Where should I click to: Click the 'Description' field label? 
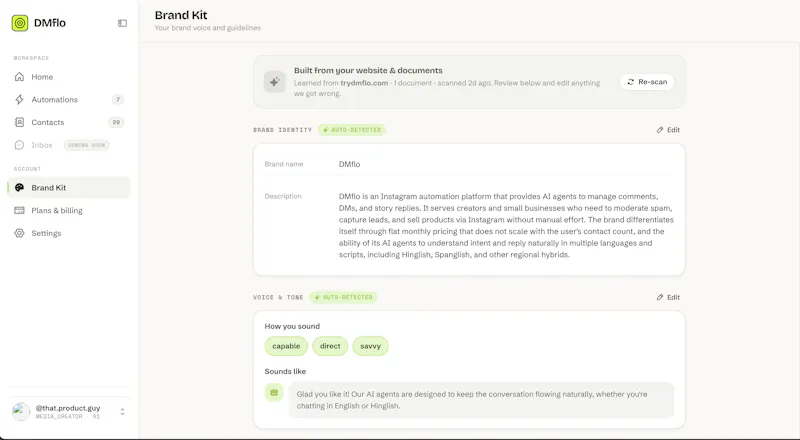click(283, 196)
